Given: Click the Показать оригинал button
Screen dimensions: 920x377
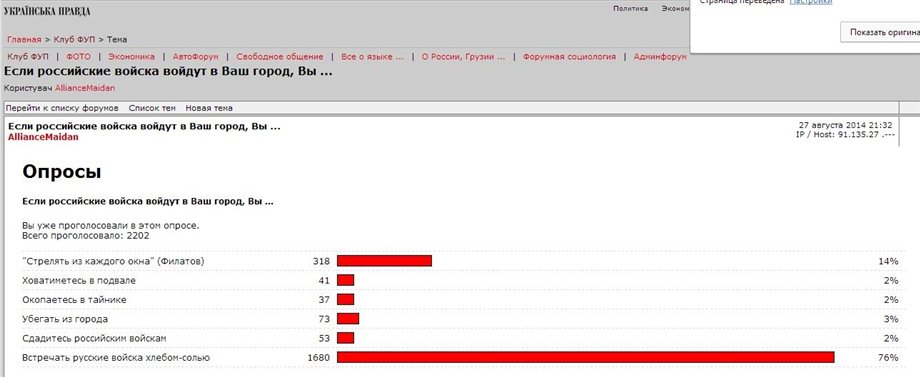Looking at the screenshot, I should pyautogui.click(x=880, y=32).
